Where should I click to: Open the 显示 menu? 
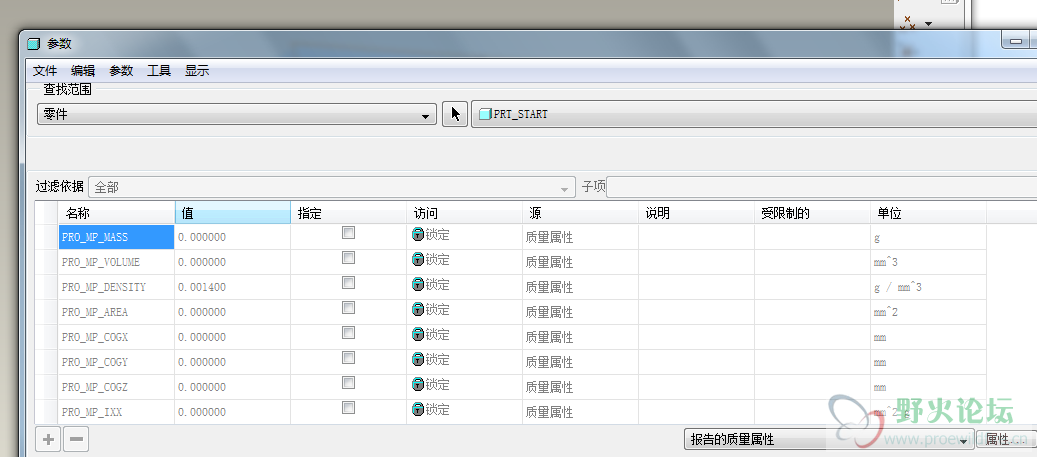(x=197, y=71)
